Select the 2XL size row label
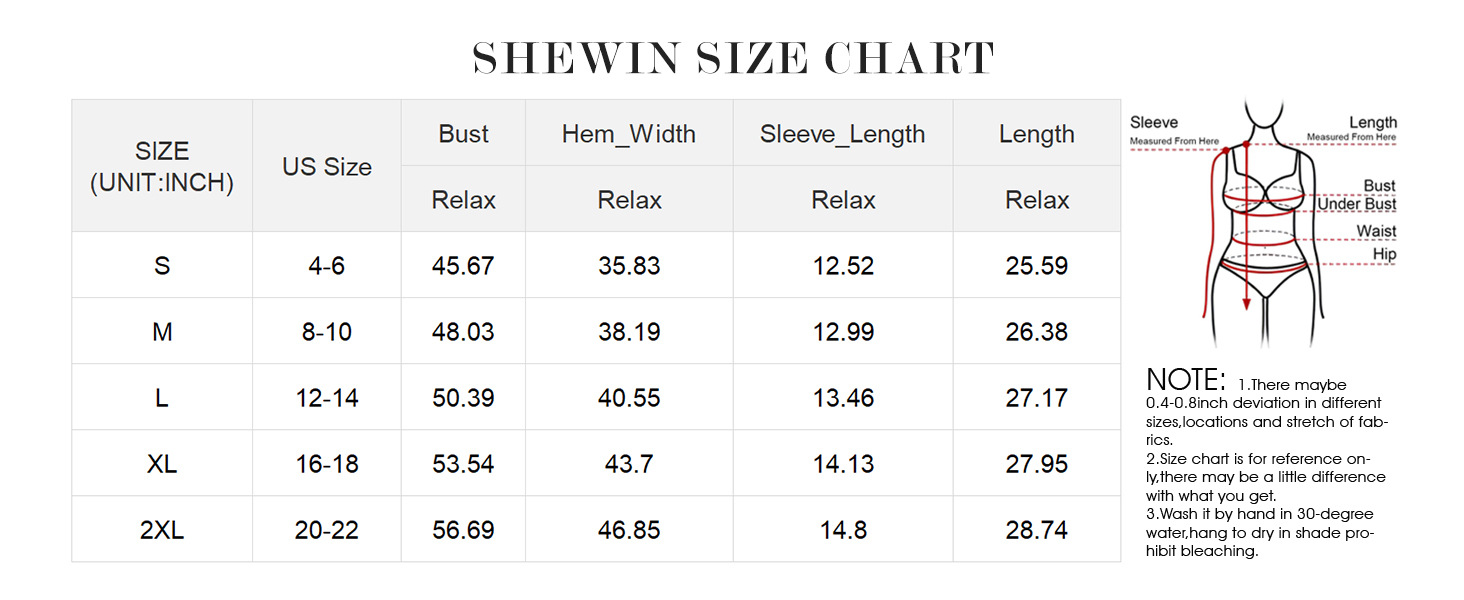This screenshot has width=1464, height=600. pyautogui.click(x=162, y=530)
